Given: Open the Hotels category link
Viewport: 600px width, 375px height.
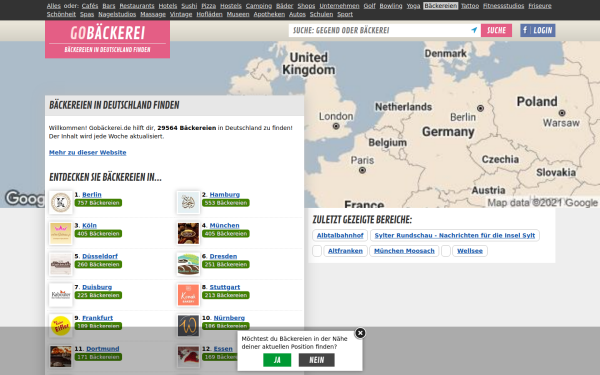Looking at the screenshot, I should click(168, 6).
